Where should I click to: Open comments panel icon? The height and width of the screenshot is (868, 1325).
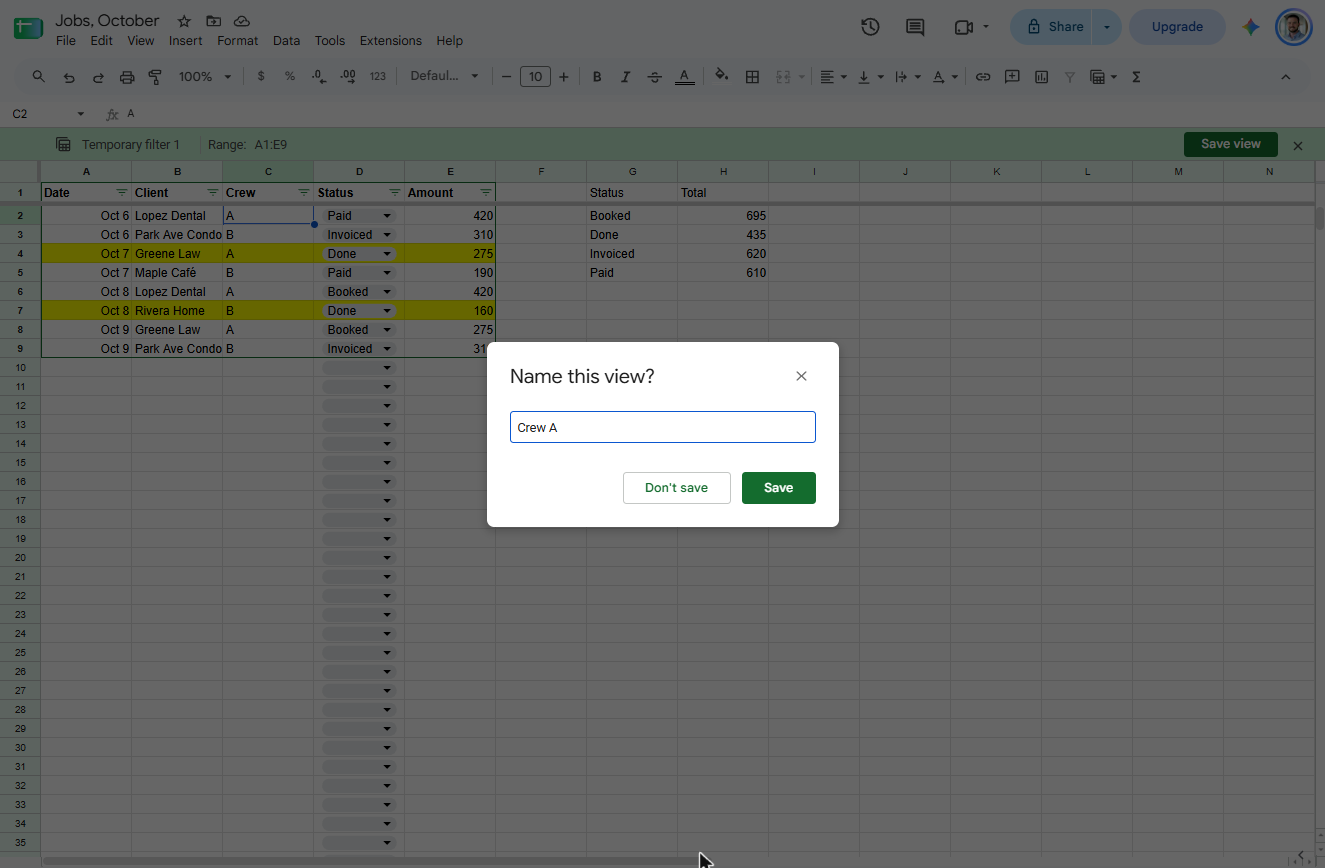click(x=915, y=27)
